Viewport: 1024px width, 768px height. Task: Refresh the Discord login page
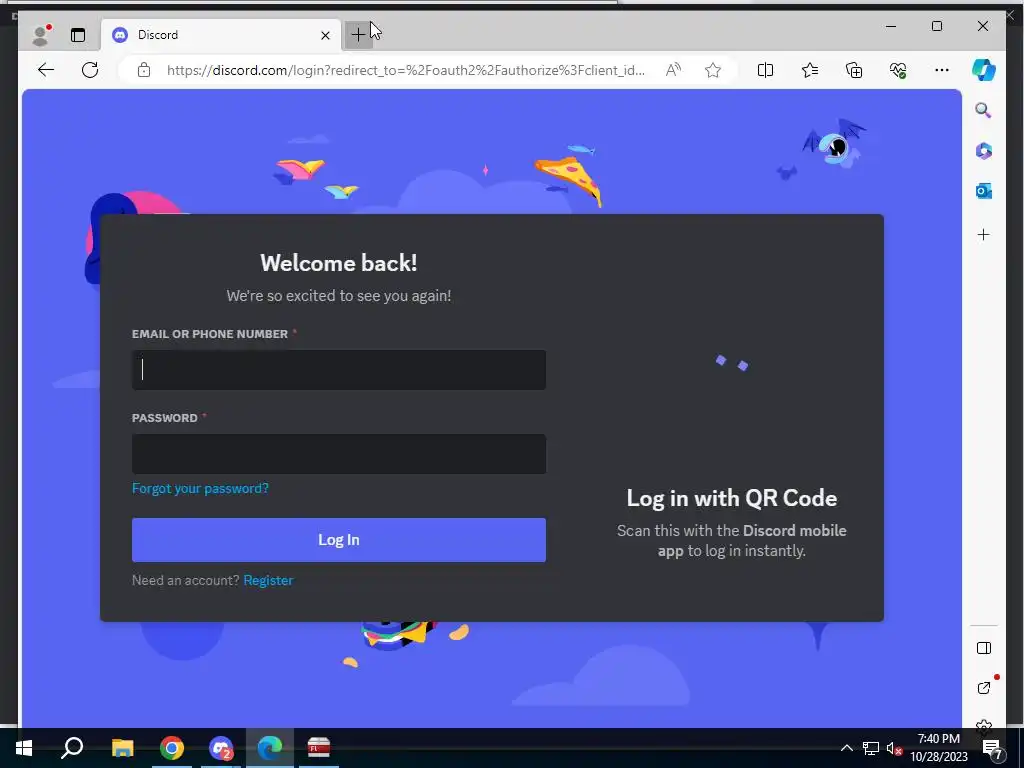tap(90, 70)
